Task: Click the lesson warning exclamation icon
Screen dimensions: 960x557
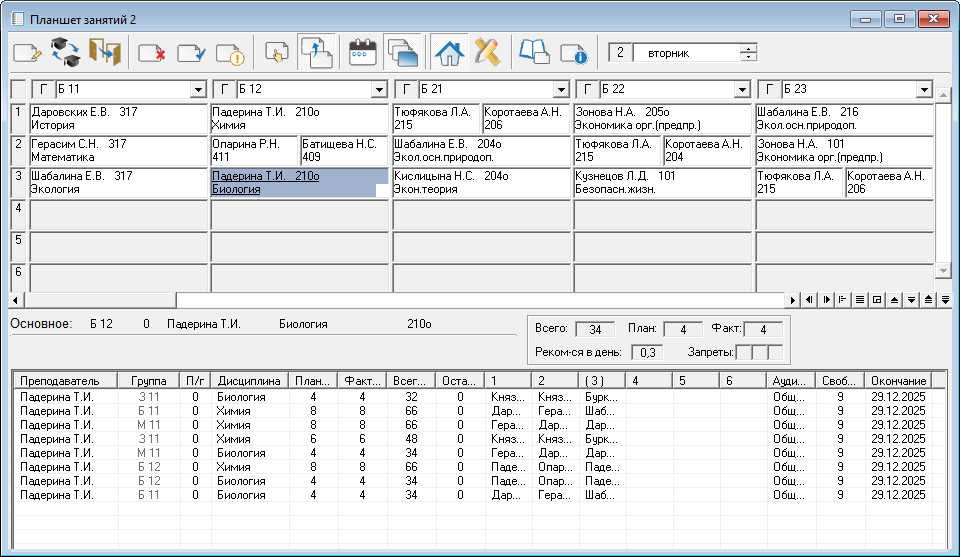Action: point(229,51)
